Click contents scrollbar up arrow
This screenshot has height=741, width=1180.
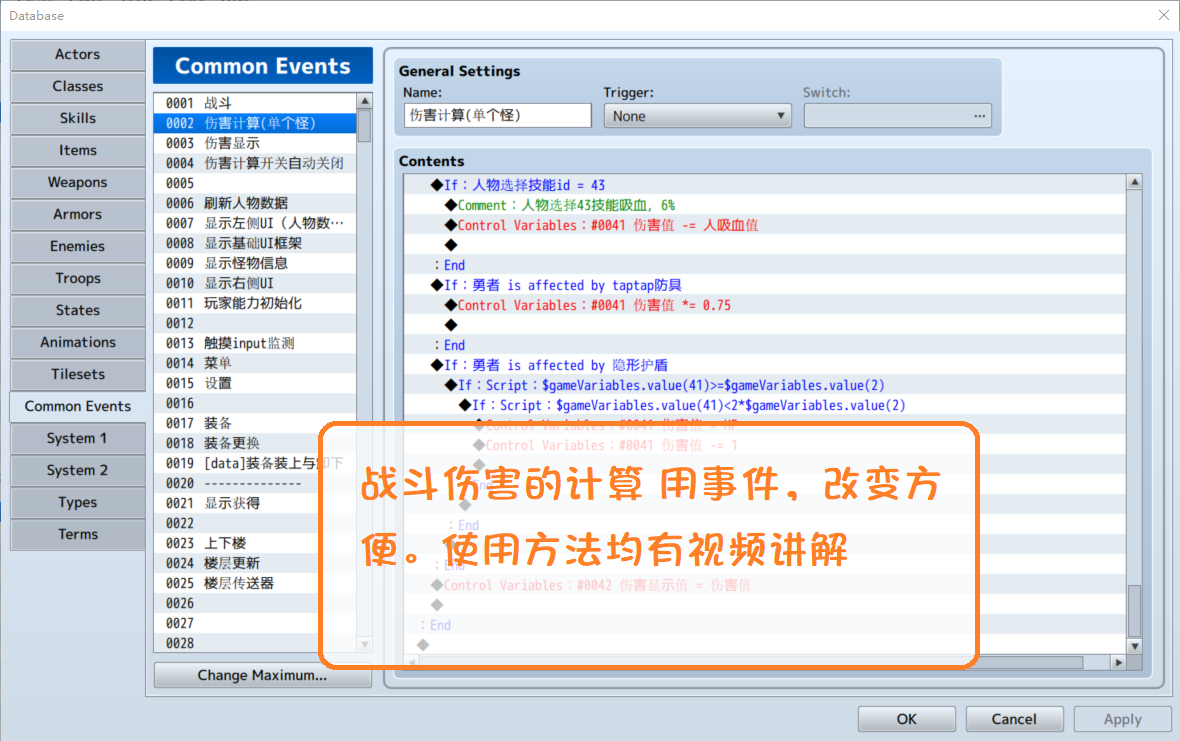point(1134,182)
